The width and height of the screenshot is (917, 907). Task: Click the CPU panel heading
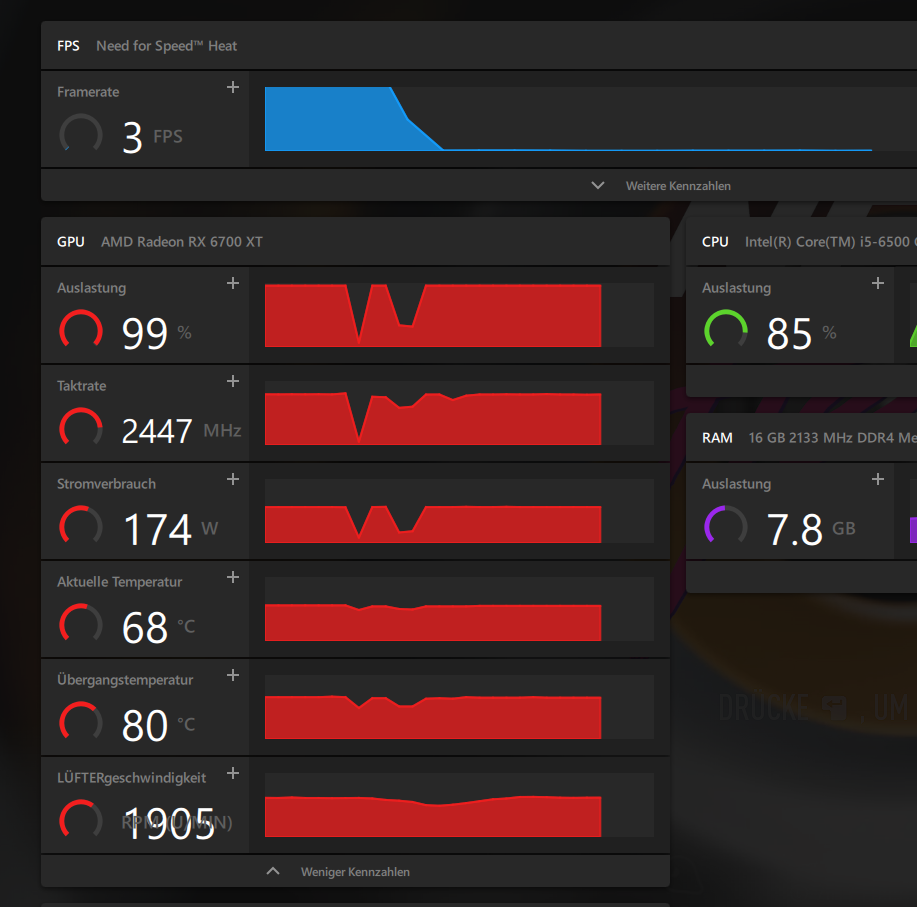coord(715,242)
